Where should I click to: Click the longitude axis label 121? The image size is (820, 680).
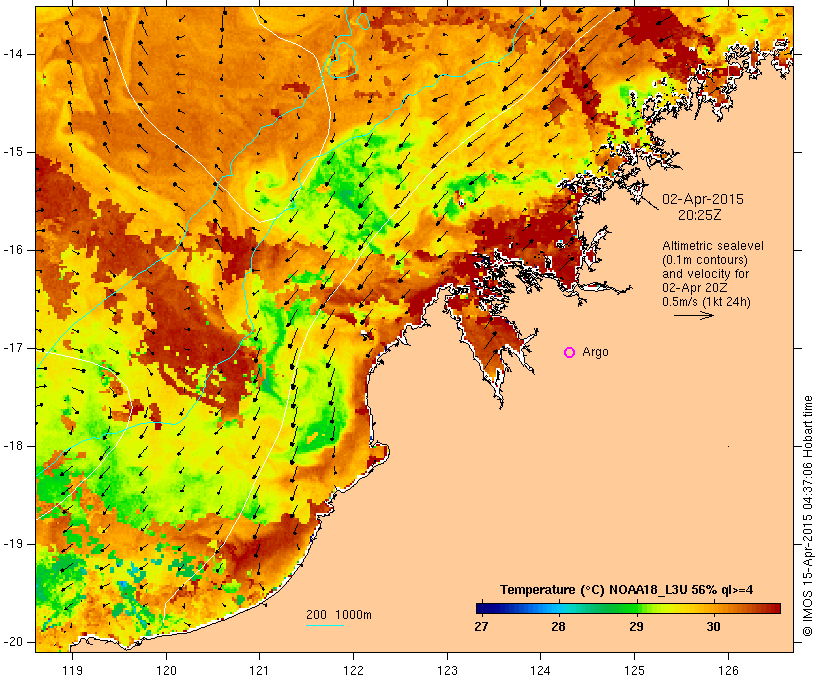click(x=260, y=670)
